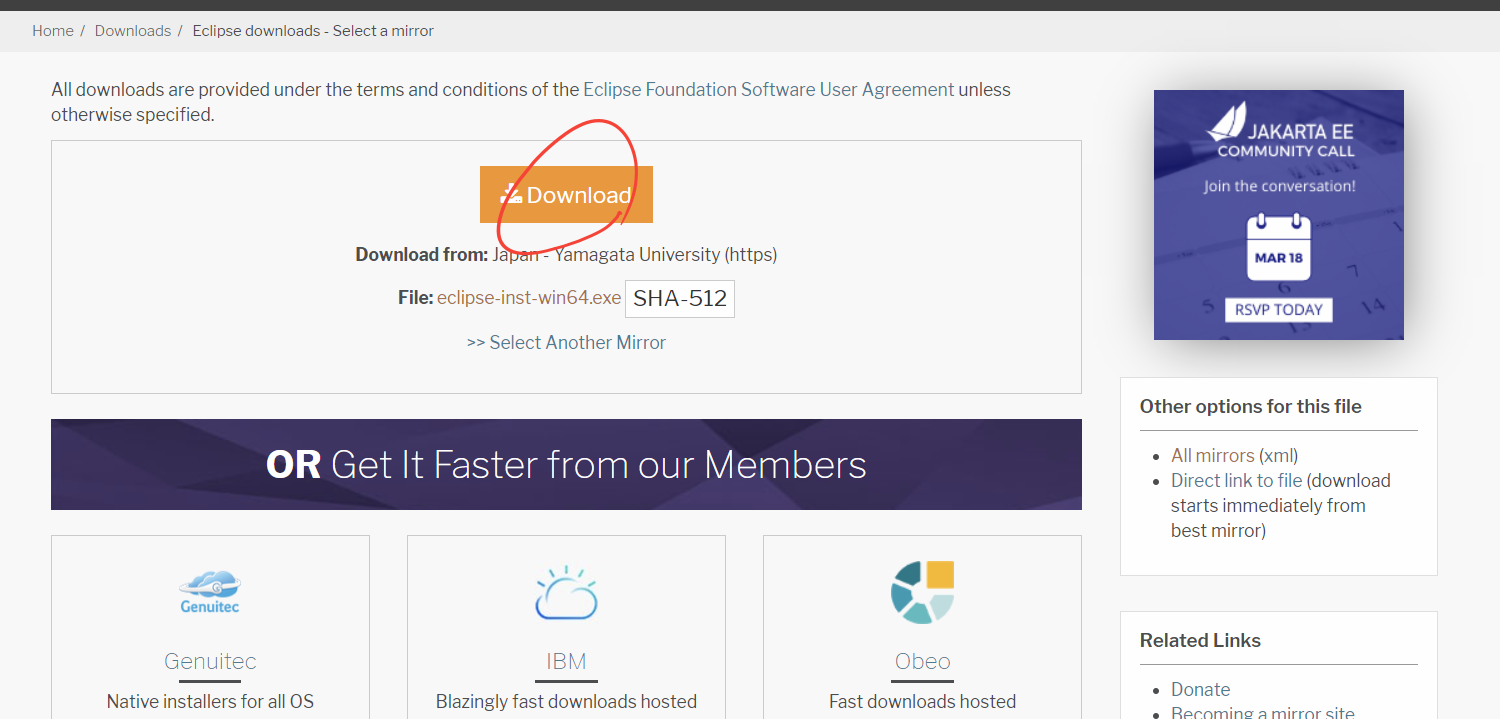The image size is (1500, 719).
Task: Go to the Downloads breadcrumb
Action: (133, 31)
